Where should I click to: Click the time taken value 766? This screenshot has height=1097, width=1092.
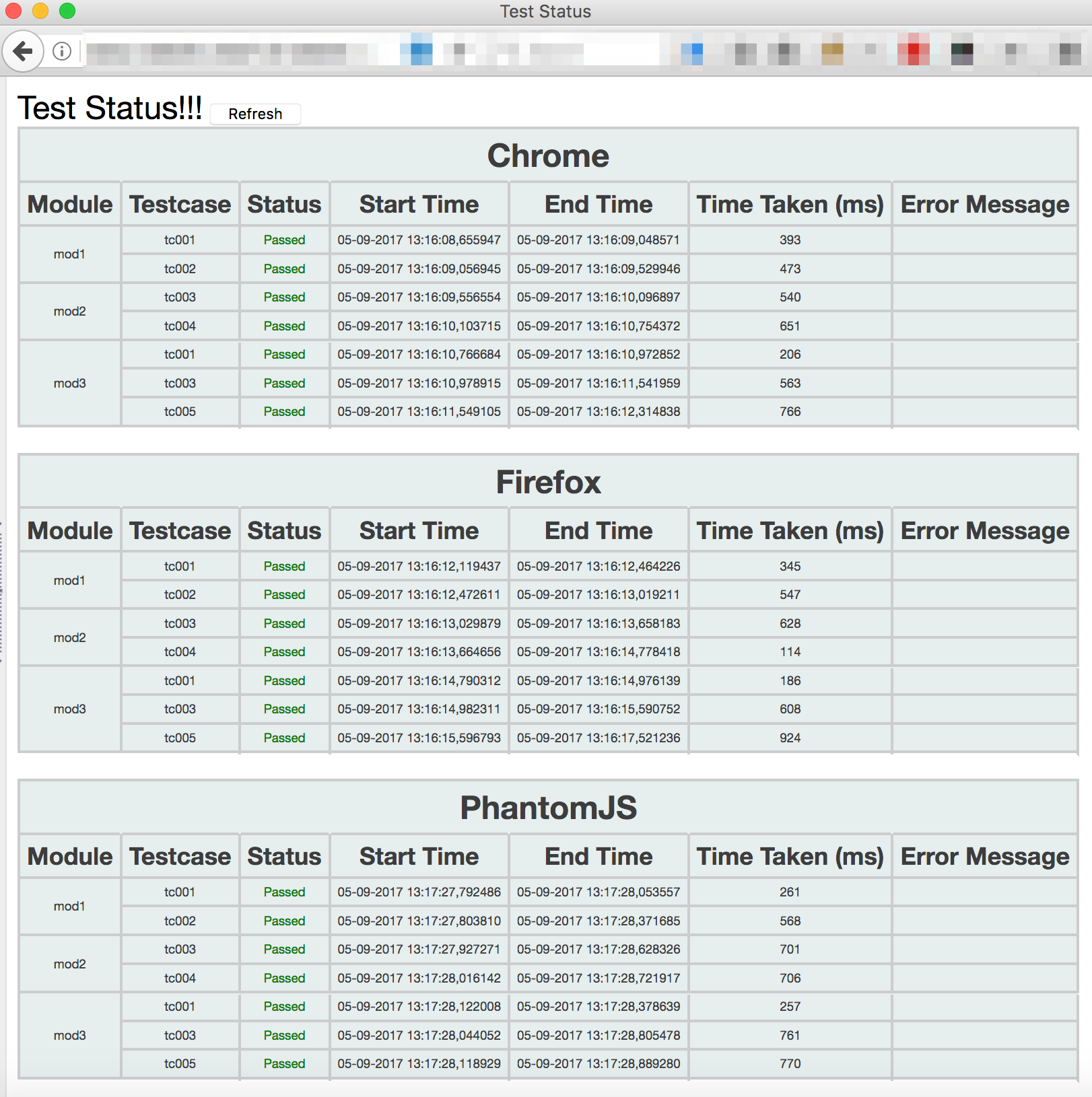click(790, 411)
